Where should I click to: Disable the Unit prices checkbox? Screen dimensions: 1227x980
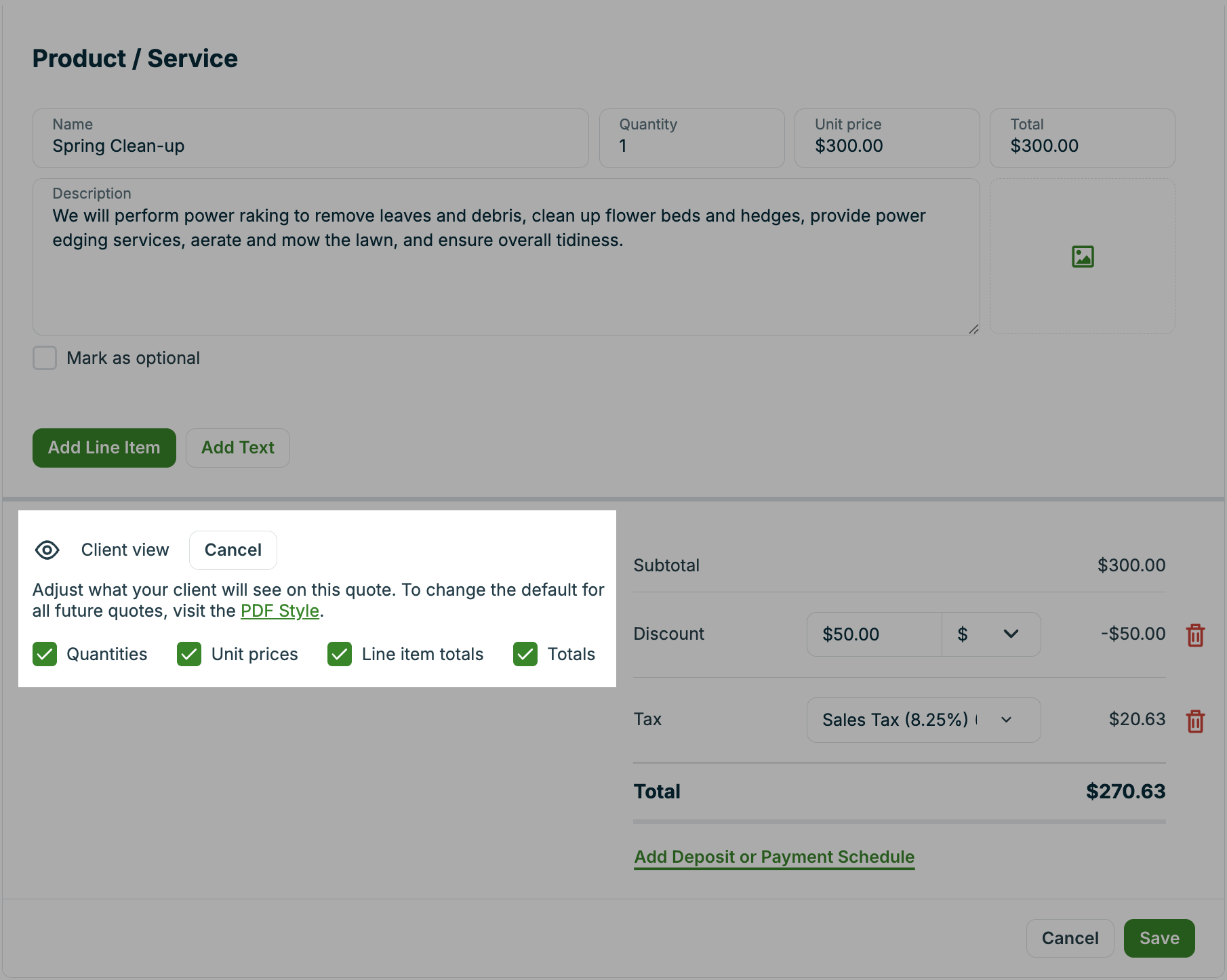click(188, 654)
